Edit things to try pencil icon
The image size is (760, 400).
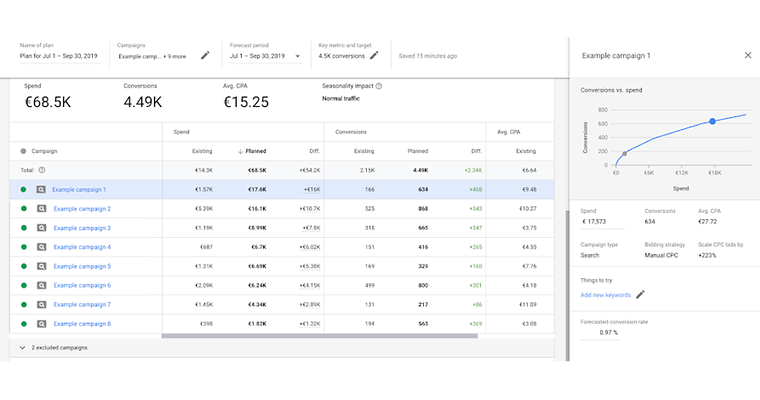tap(641, 294)
